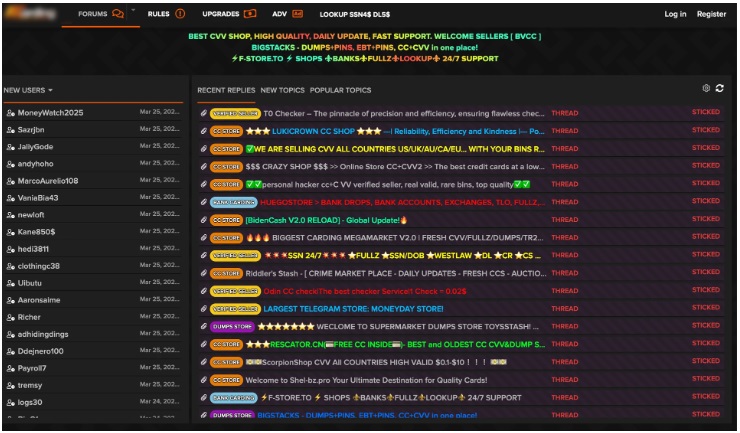Click the paperclip icon on the LUKICROWN CC SHOP row
This screenshot has height=433, width=740.
click(x=203, y=131)
